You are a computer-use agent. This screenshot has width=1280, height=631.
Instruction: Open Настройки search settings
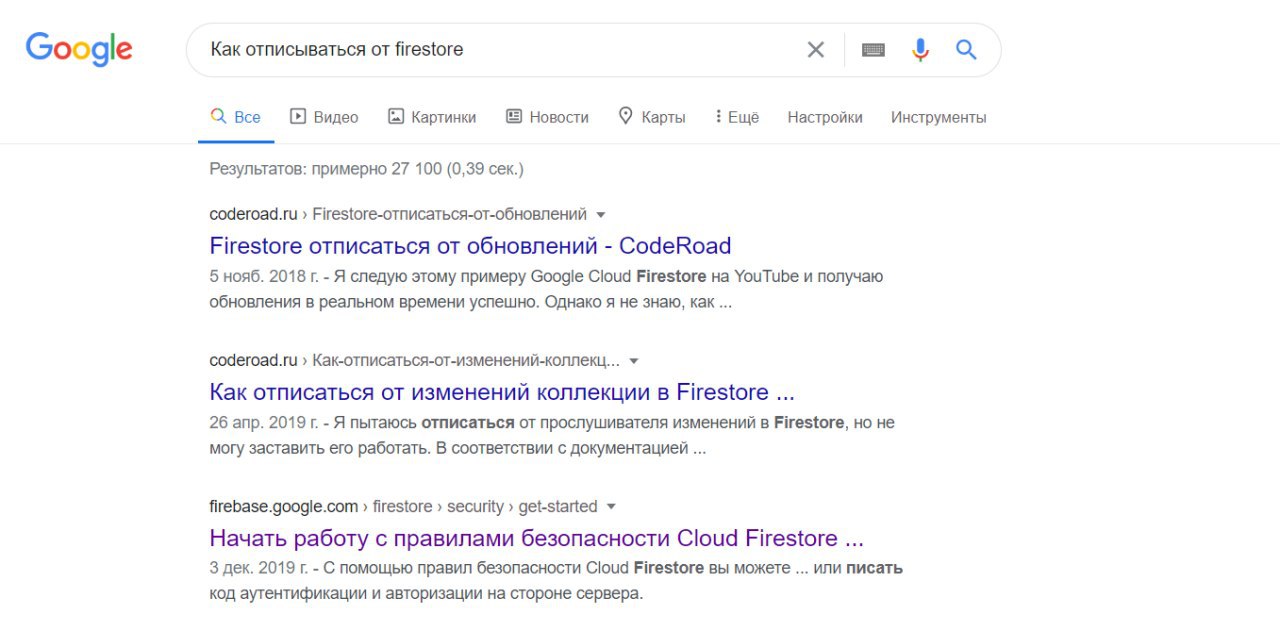(825, 117)
